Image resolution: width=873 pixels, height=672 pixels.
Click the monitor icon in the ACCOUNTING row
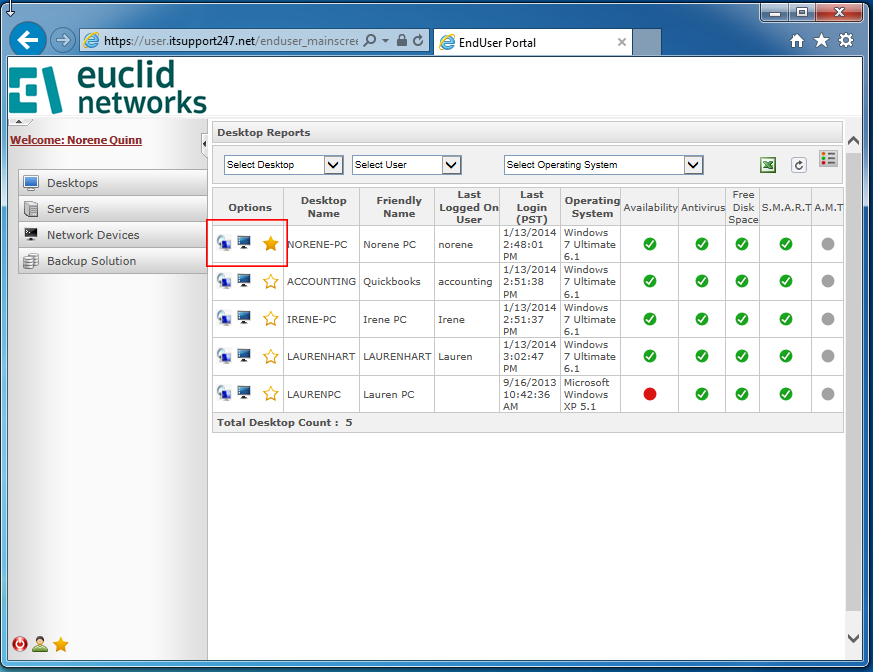pos(244,281)
